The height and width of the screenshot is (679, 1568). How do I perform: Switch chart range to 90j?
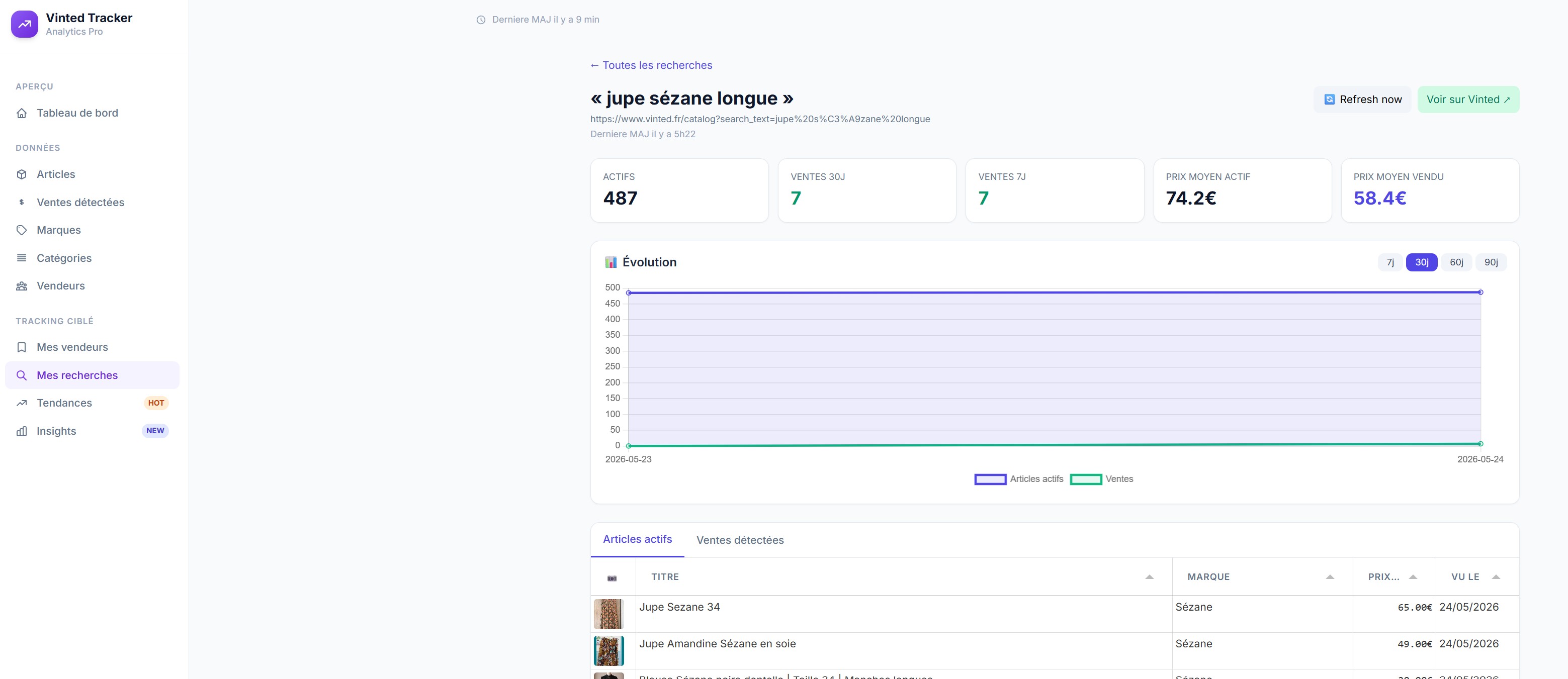tap(1491, 262)
